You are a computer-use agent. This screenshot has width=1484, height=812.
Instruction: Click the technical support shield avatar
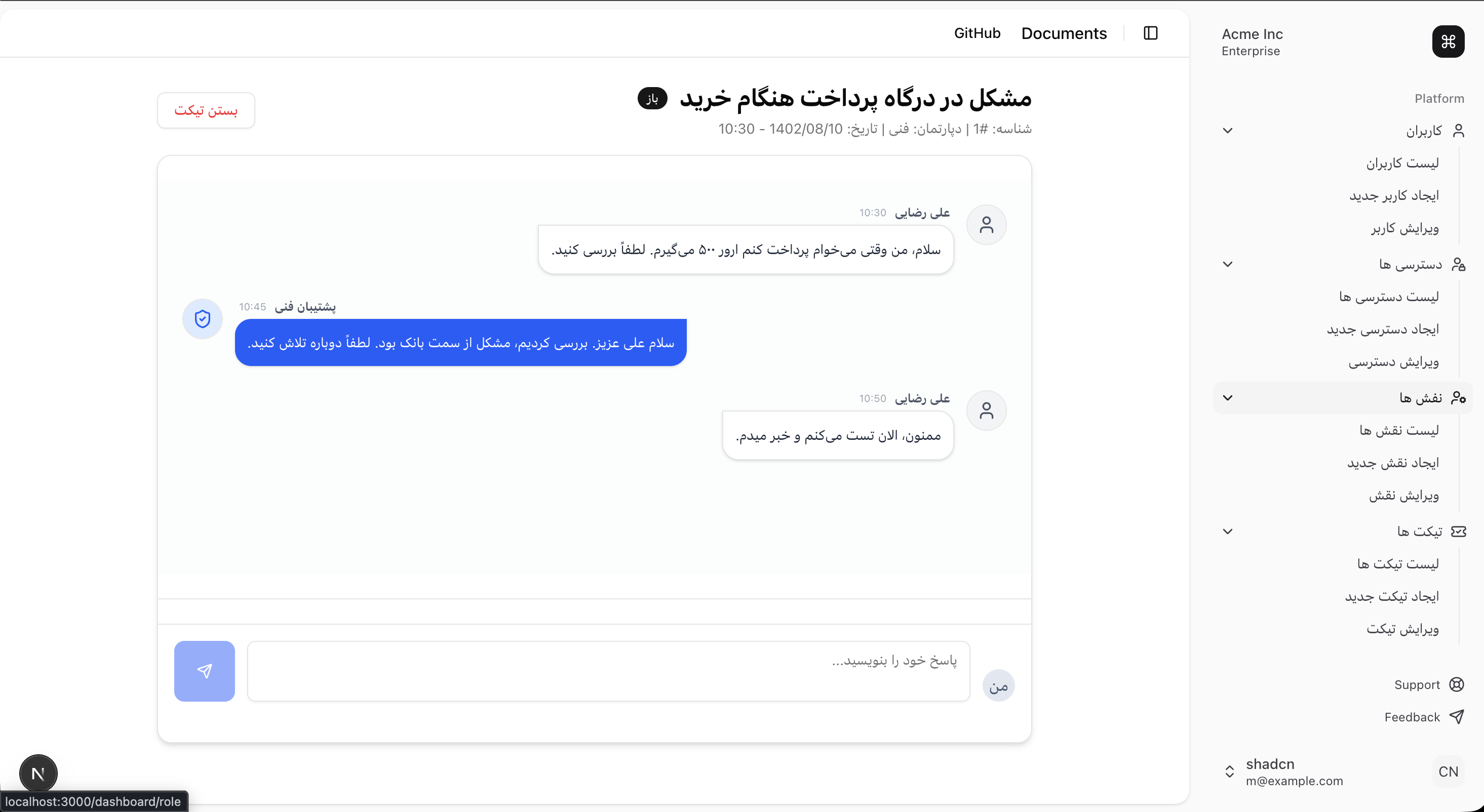(x=202, y=318)
